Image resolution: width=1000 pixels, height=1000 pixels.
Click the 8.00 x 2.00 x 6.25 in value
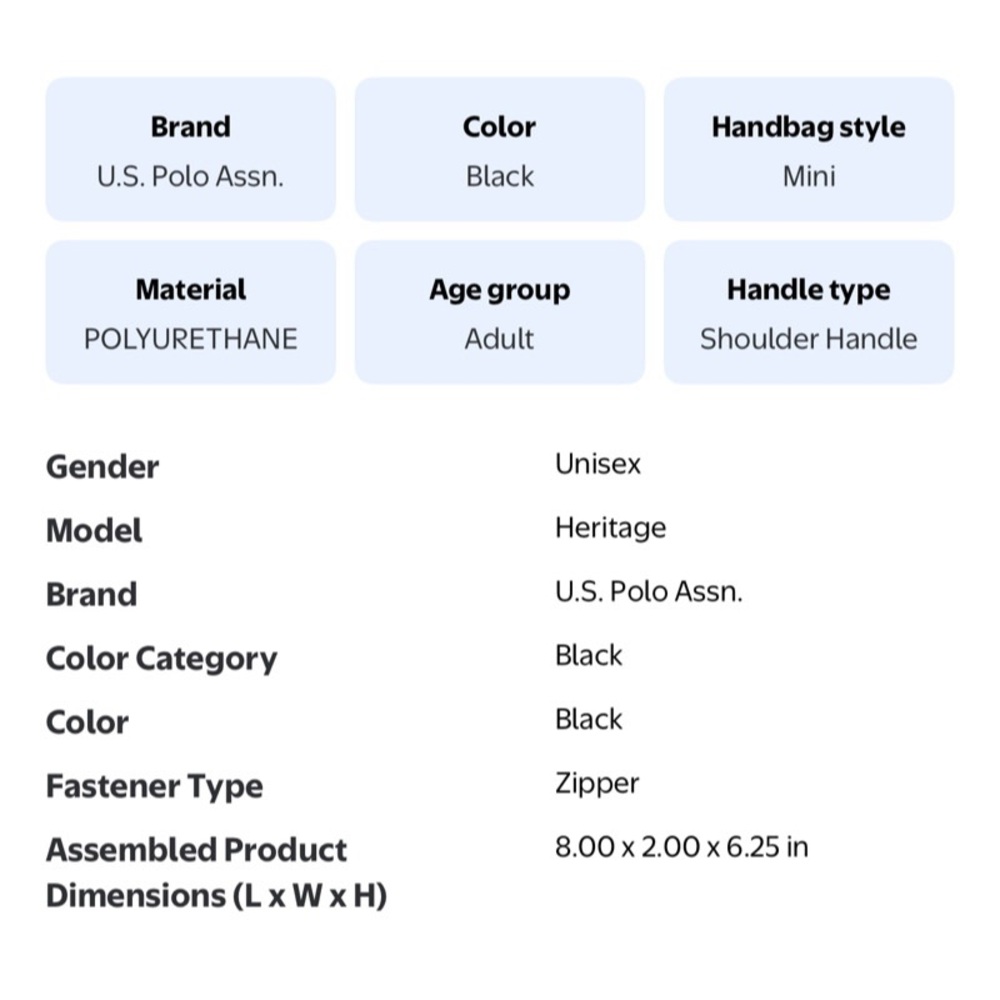[x=681, y=848]
